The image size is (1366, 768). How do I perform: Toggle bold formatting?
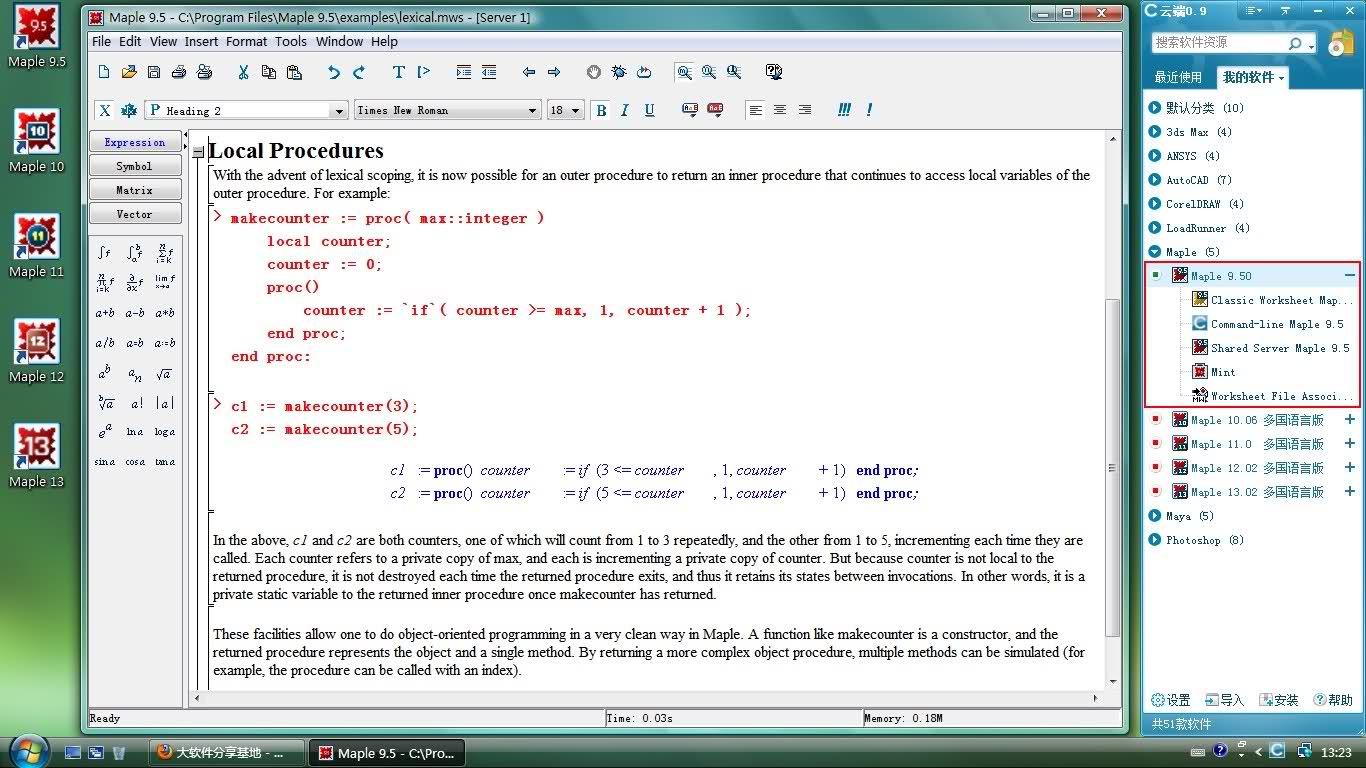601,110
